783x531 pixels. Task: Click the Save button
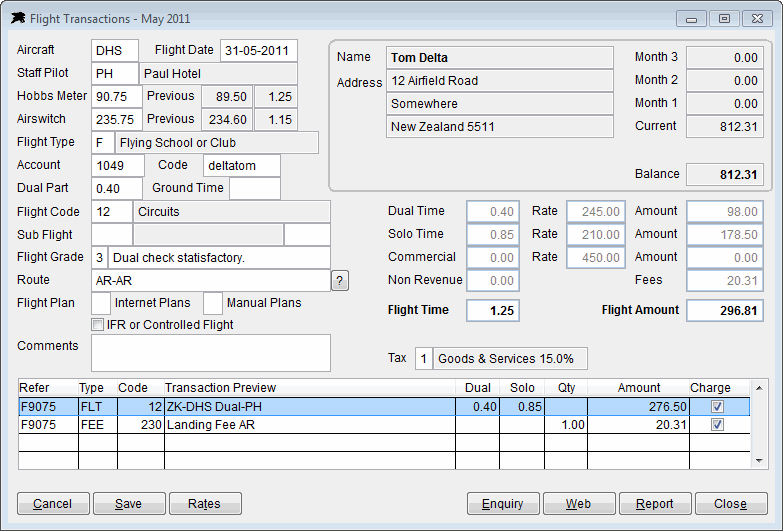coord(129,504)
